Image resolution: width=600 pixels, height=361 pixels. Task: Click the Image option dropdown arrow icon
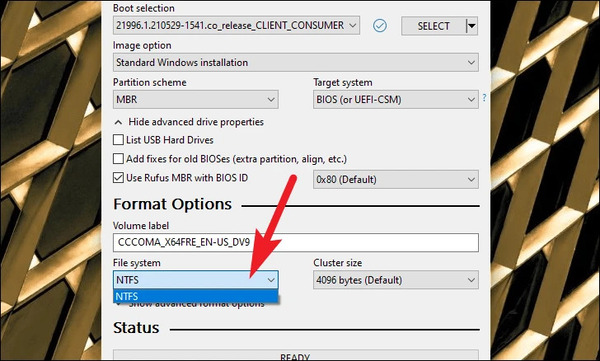tap(471, 62)
